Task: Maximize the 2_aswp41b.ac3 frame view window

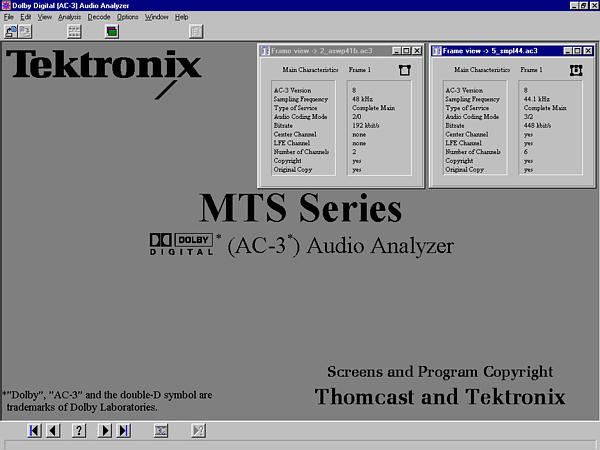Action: point(406,51)
